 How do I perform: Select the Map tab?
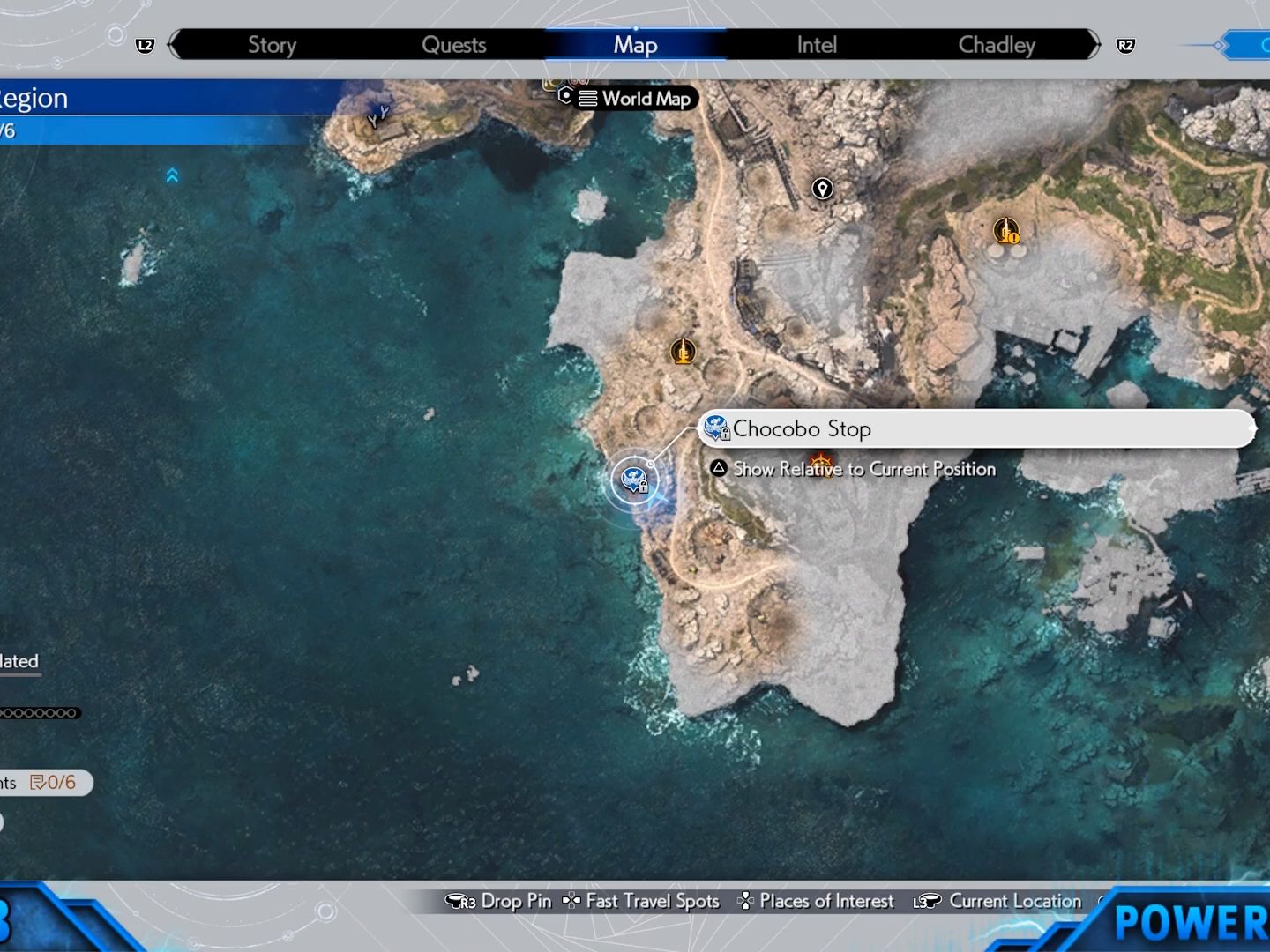(635, 45)
